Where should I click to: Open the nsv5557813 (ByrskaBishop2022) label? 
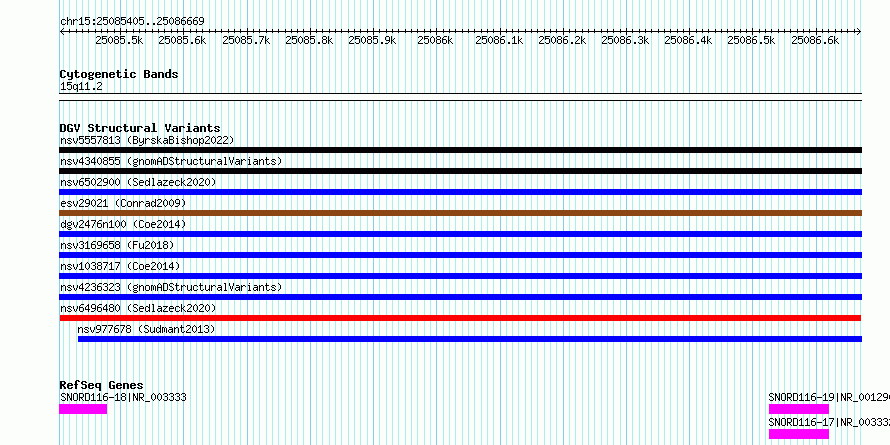147,140
